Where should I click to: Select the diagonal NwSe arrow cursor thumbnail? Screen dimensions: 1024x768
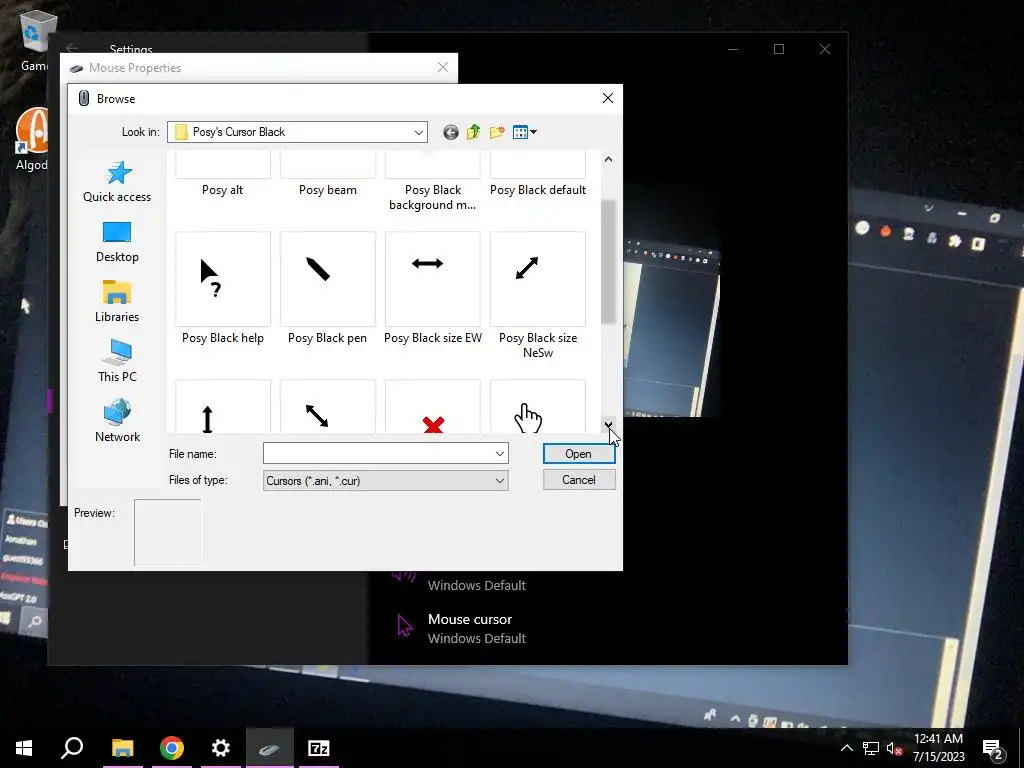pyautogui.click(x=328, y=406)
